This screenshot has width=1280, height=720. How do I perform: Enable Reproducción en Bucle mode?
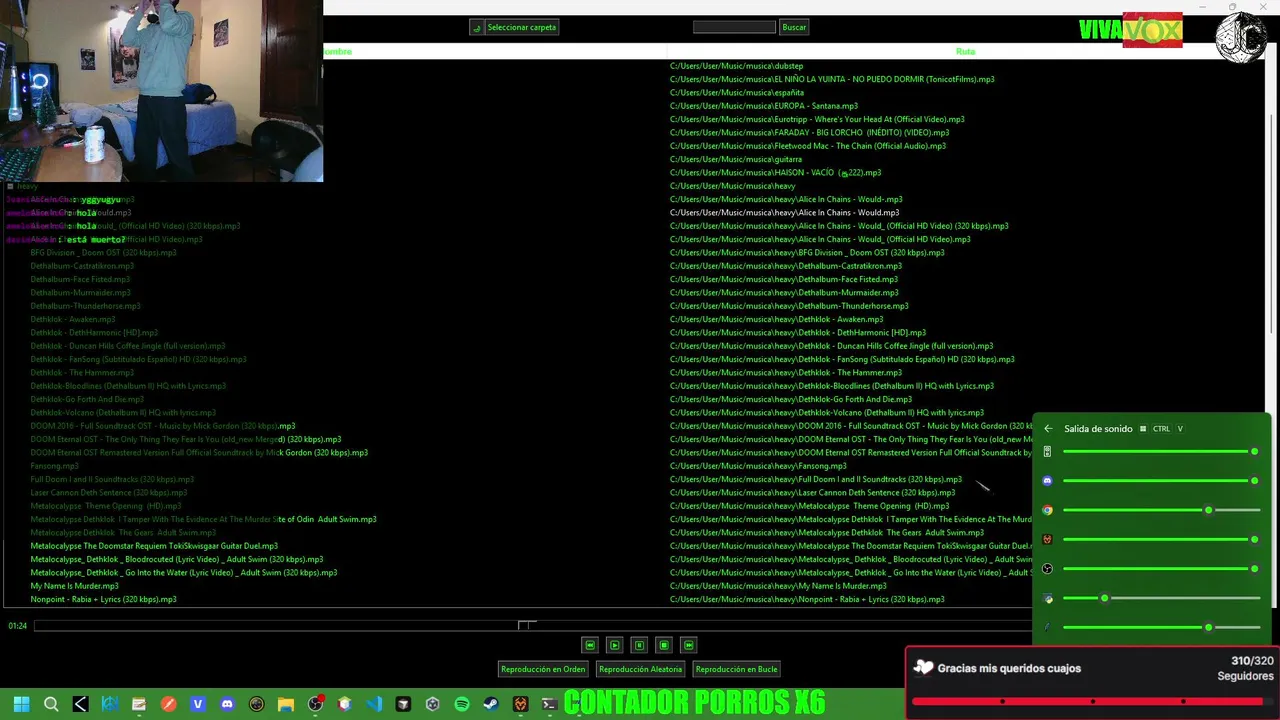click(736, 669)
